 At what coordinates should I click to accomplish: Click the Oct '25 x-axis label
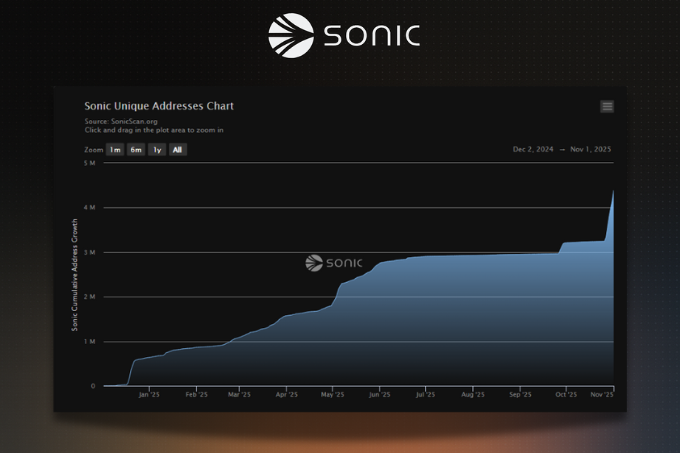tap(566, 394)
